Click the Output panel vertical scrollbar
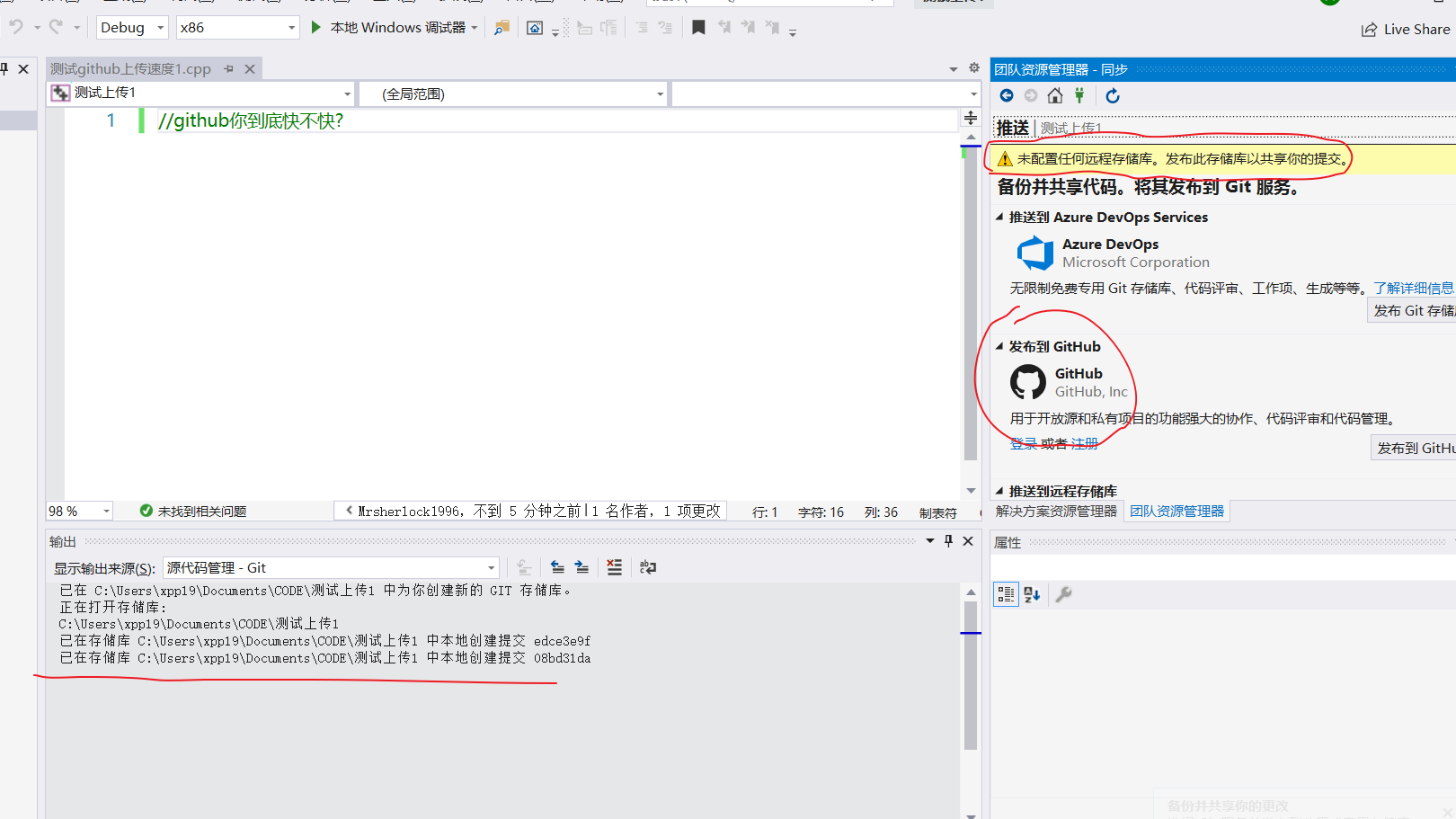This screenshot has height=819, width=1456. 971,675
